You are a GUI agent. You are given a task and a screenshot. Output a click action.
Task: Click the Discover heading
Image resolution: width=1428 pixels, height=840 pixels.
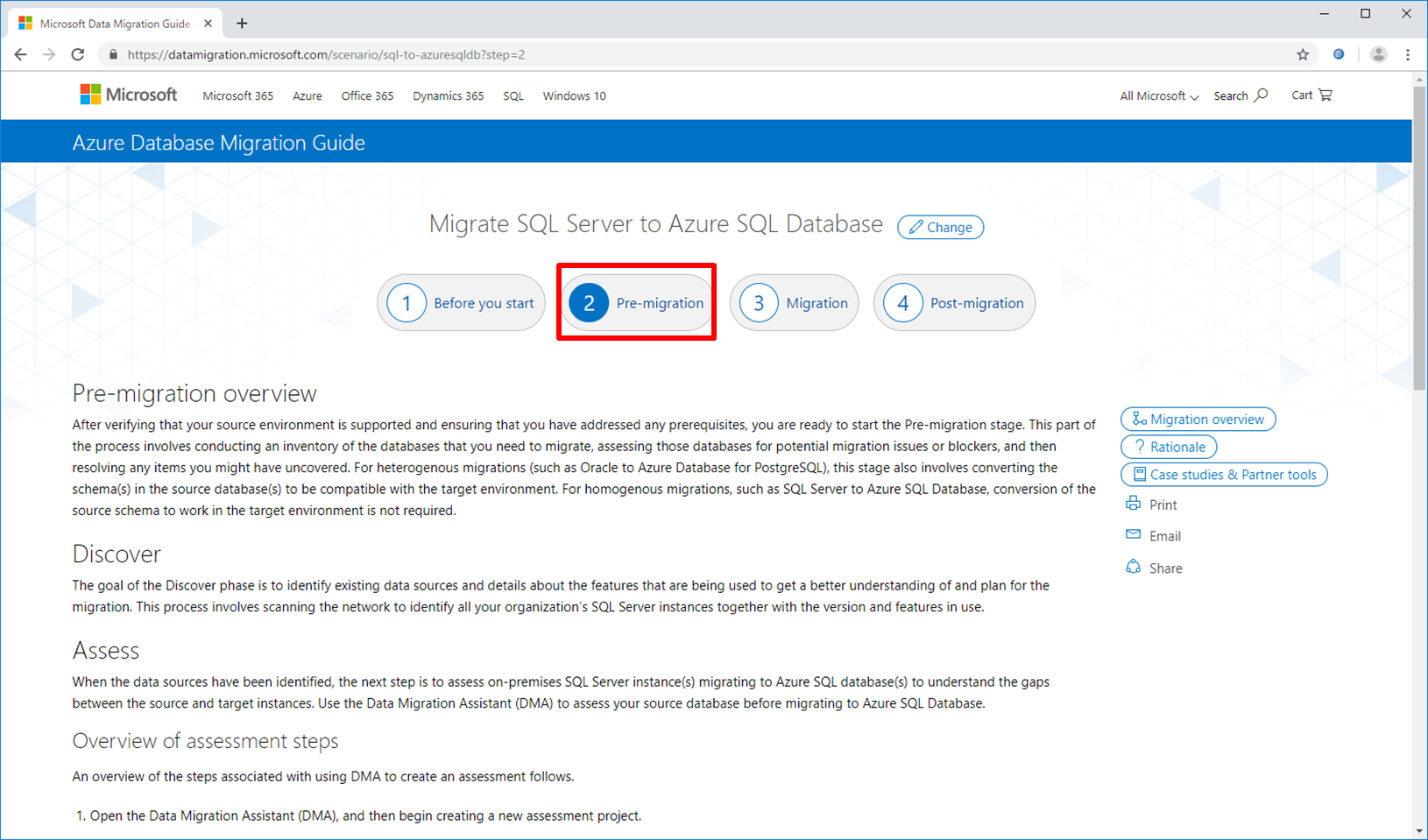coord(117,554)
